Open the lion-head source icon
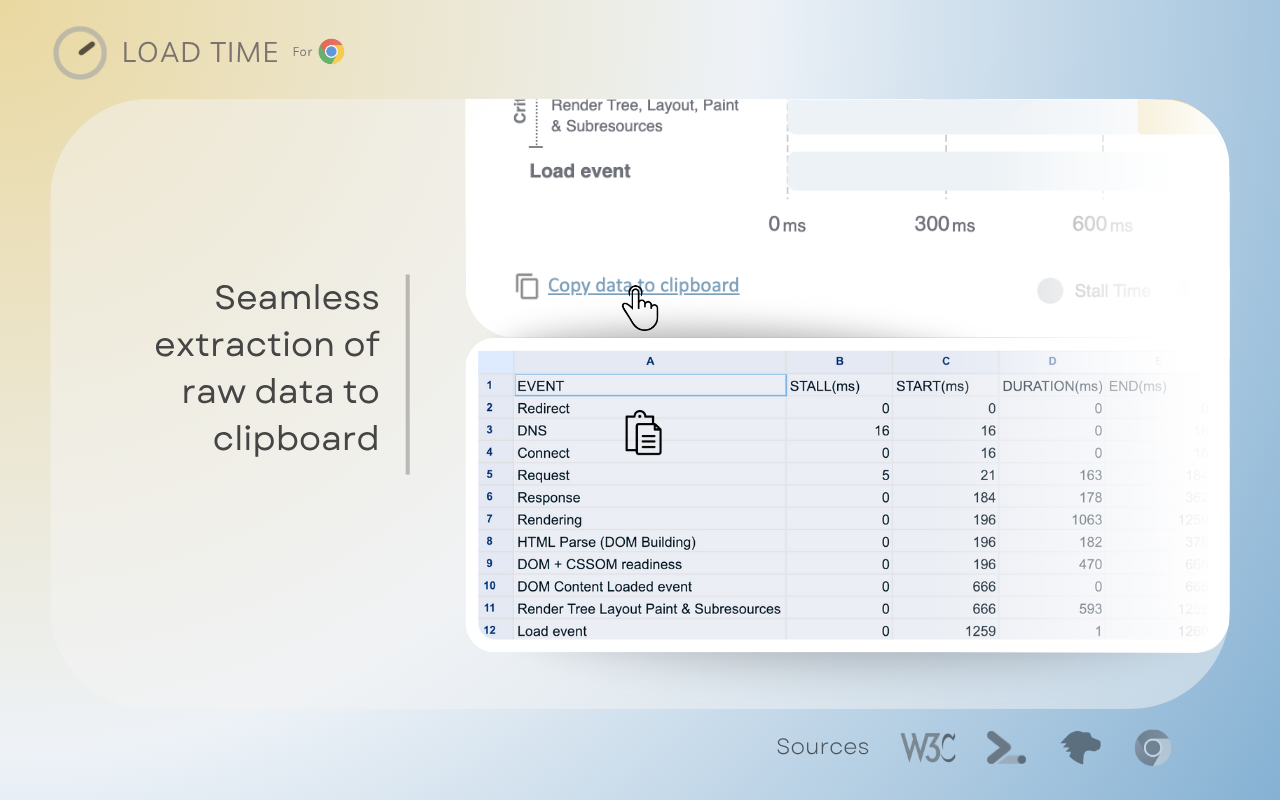This screenshot has height=800, width=1280. (1080, 748)
